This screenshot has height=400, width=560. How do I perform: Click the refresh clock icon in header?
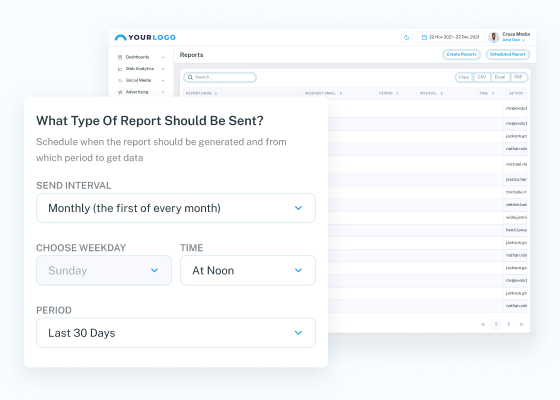pos(406,37)
